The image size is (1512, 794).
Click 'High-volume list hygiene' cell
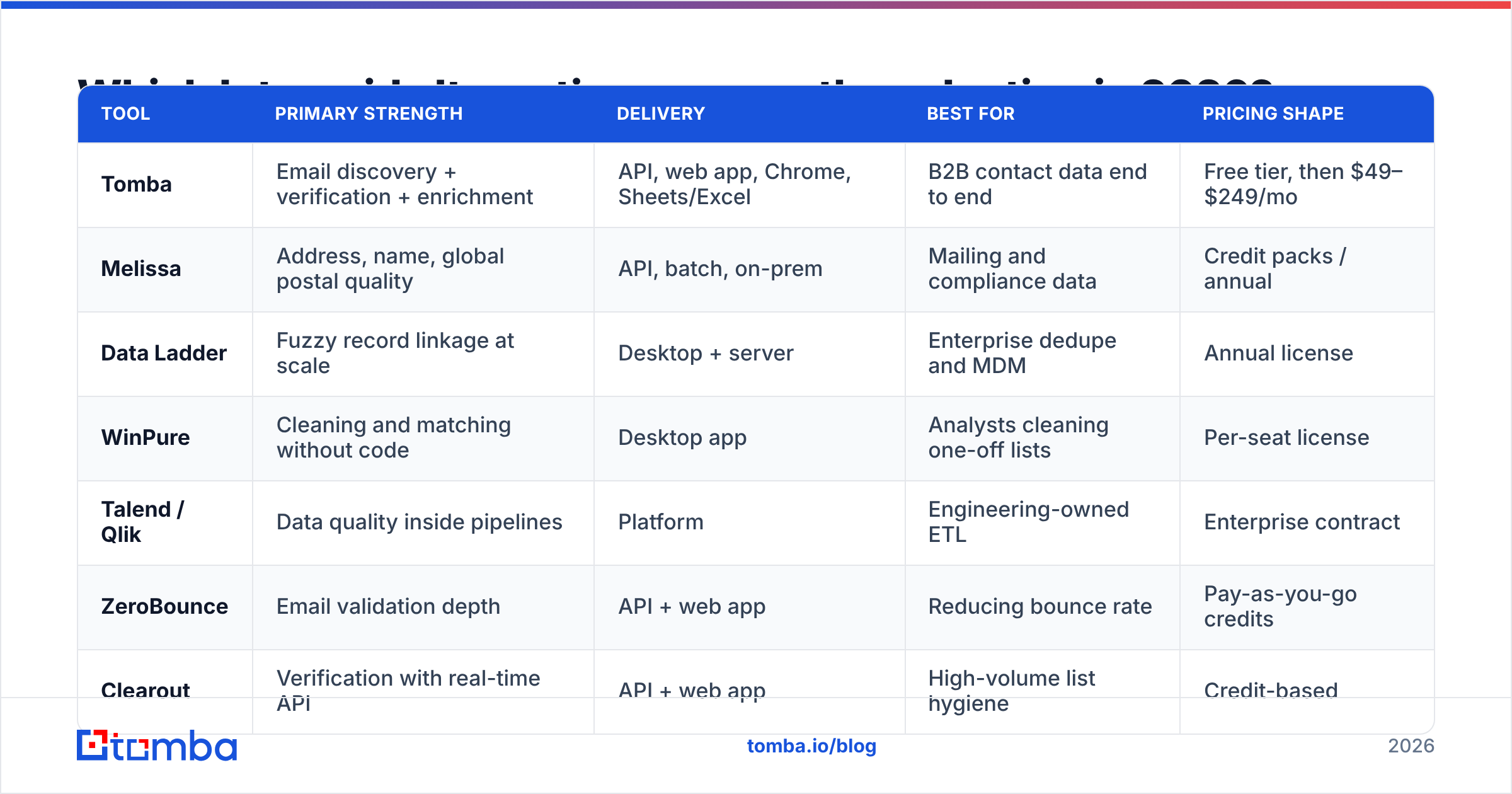(x=1043, y=691)
